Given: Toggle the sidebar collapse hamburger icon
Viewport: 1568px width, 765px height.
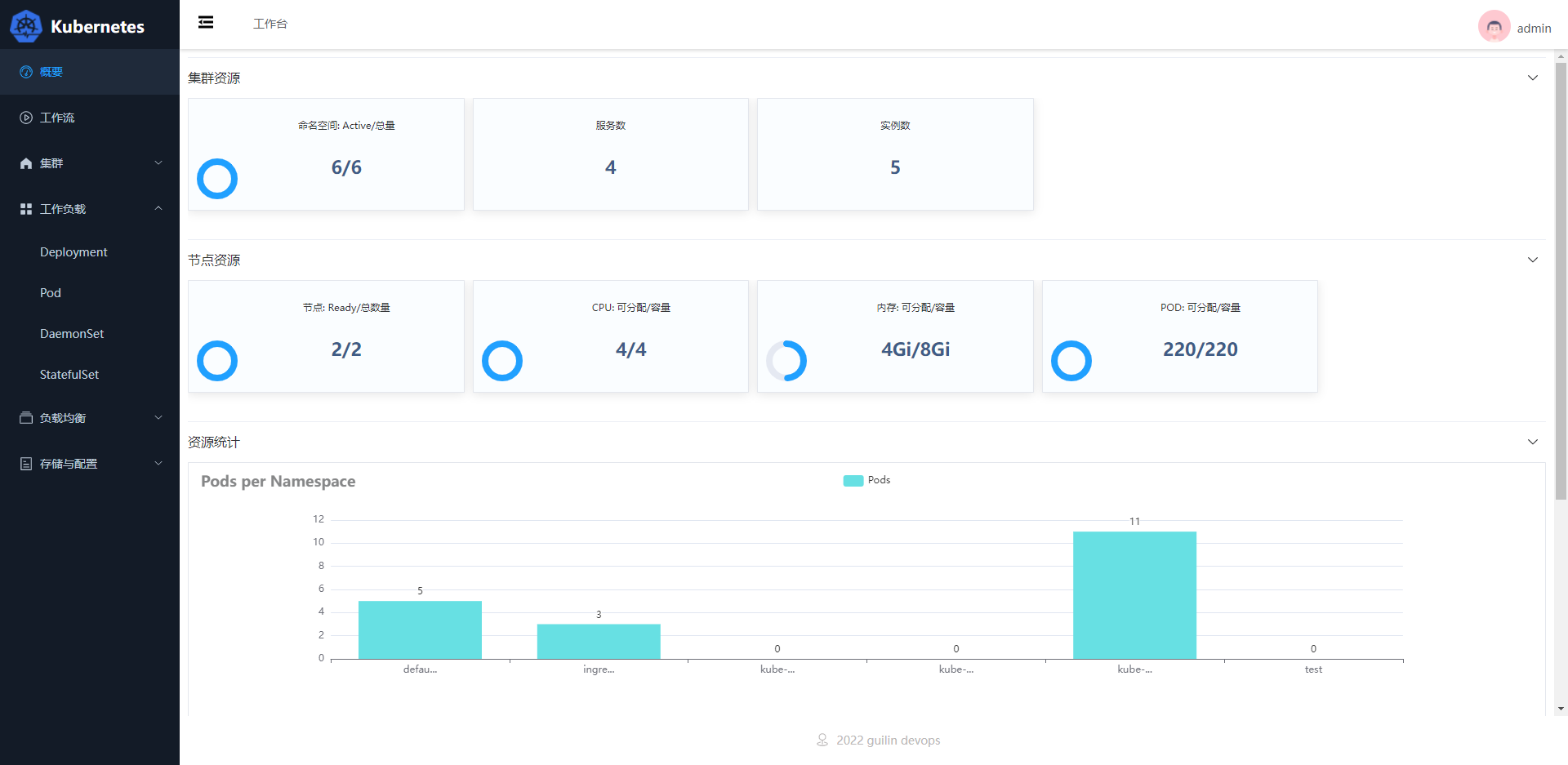Looking at the screenshot, I should point(206,23).
